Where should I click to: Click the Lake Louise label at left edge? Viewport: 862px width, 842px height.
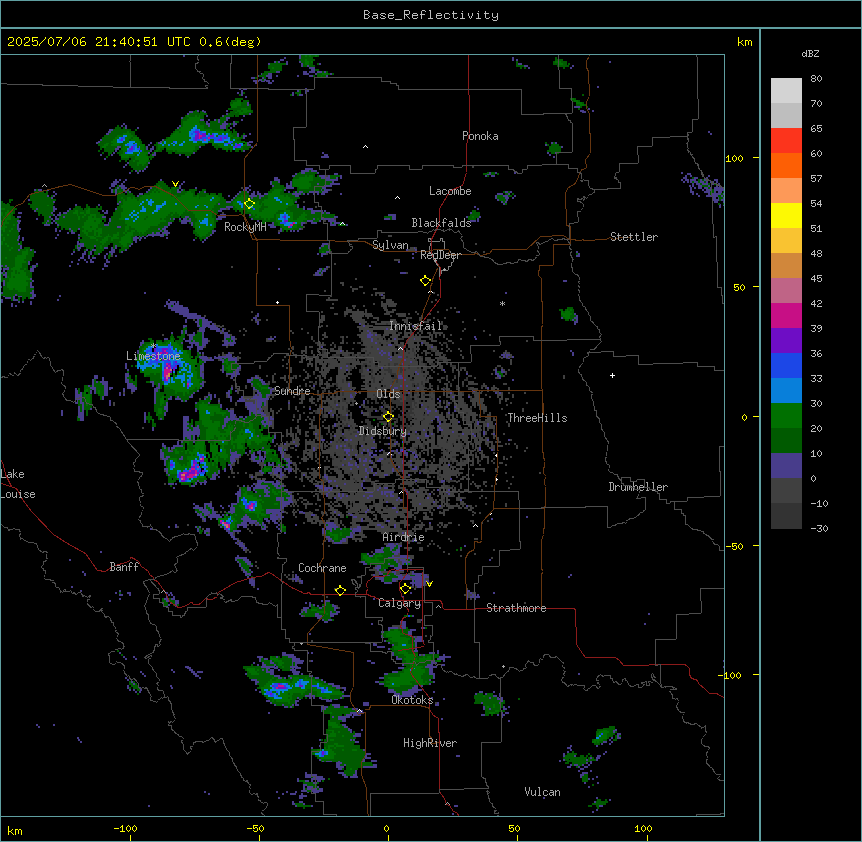18,484
